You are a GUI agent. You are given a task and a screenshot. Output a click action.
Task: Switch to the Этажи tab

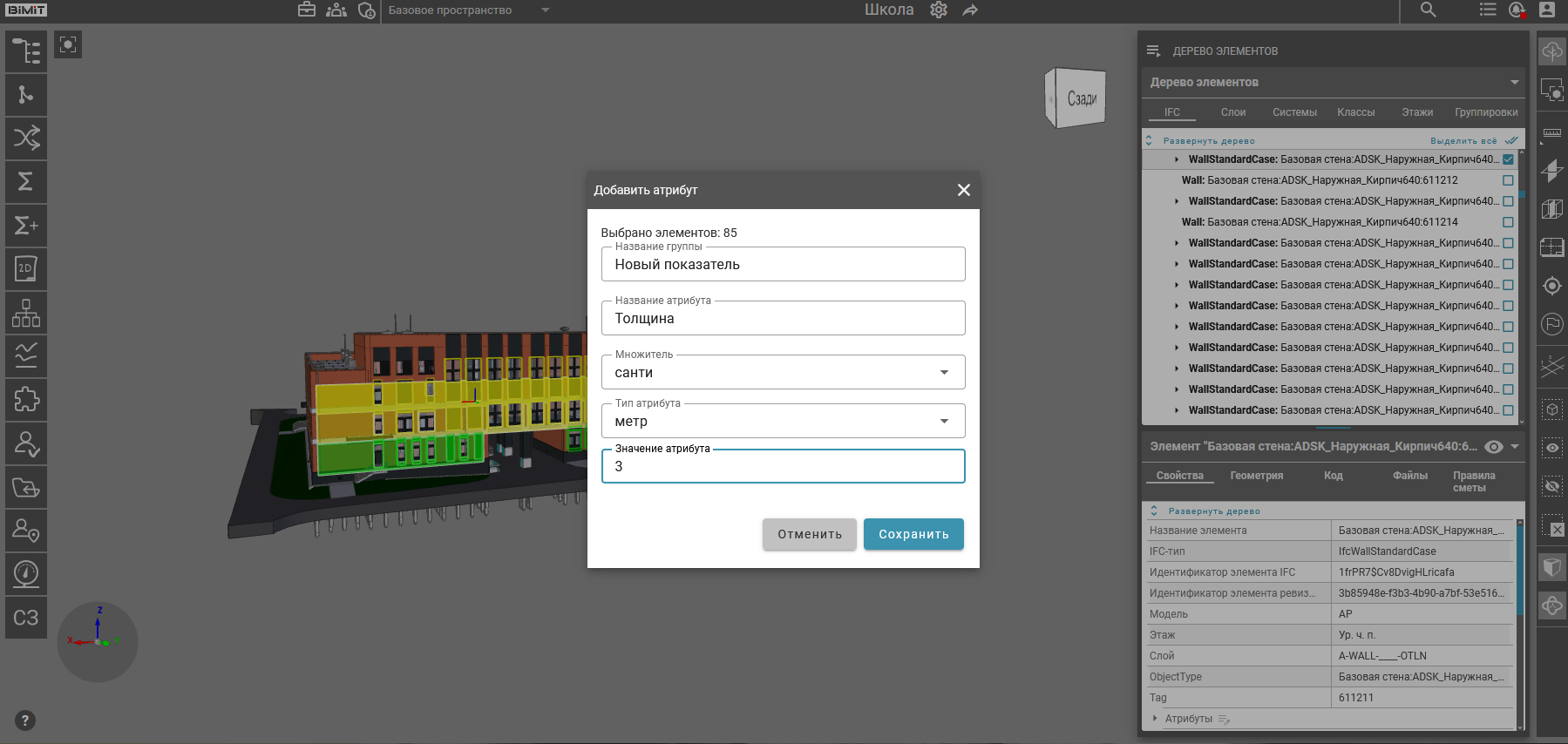[x=1416, y=112]
